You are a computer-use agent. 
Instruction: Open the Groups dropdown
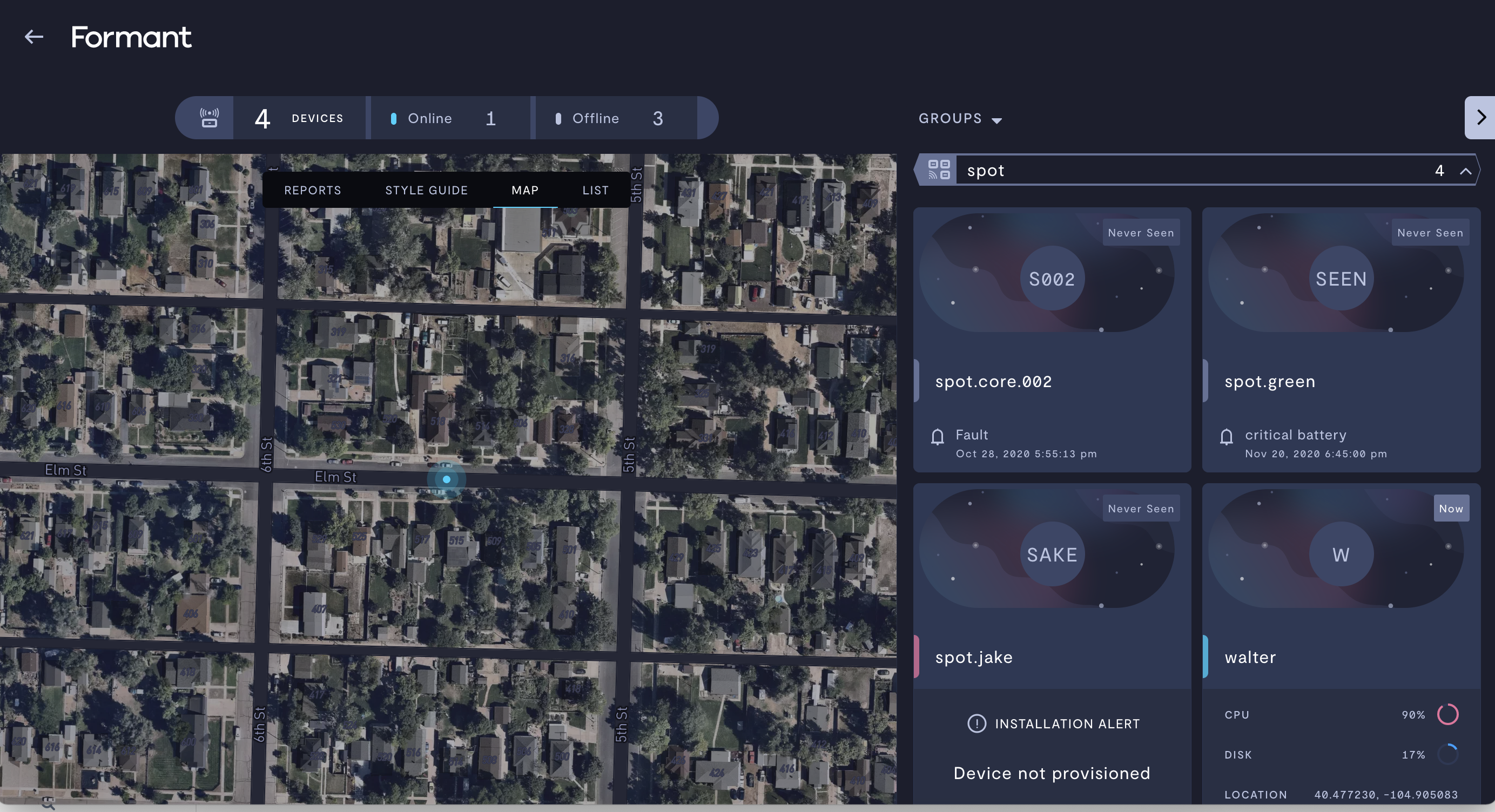tap(960, 119)
